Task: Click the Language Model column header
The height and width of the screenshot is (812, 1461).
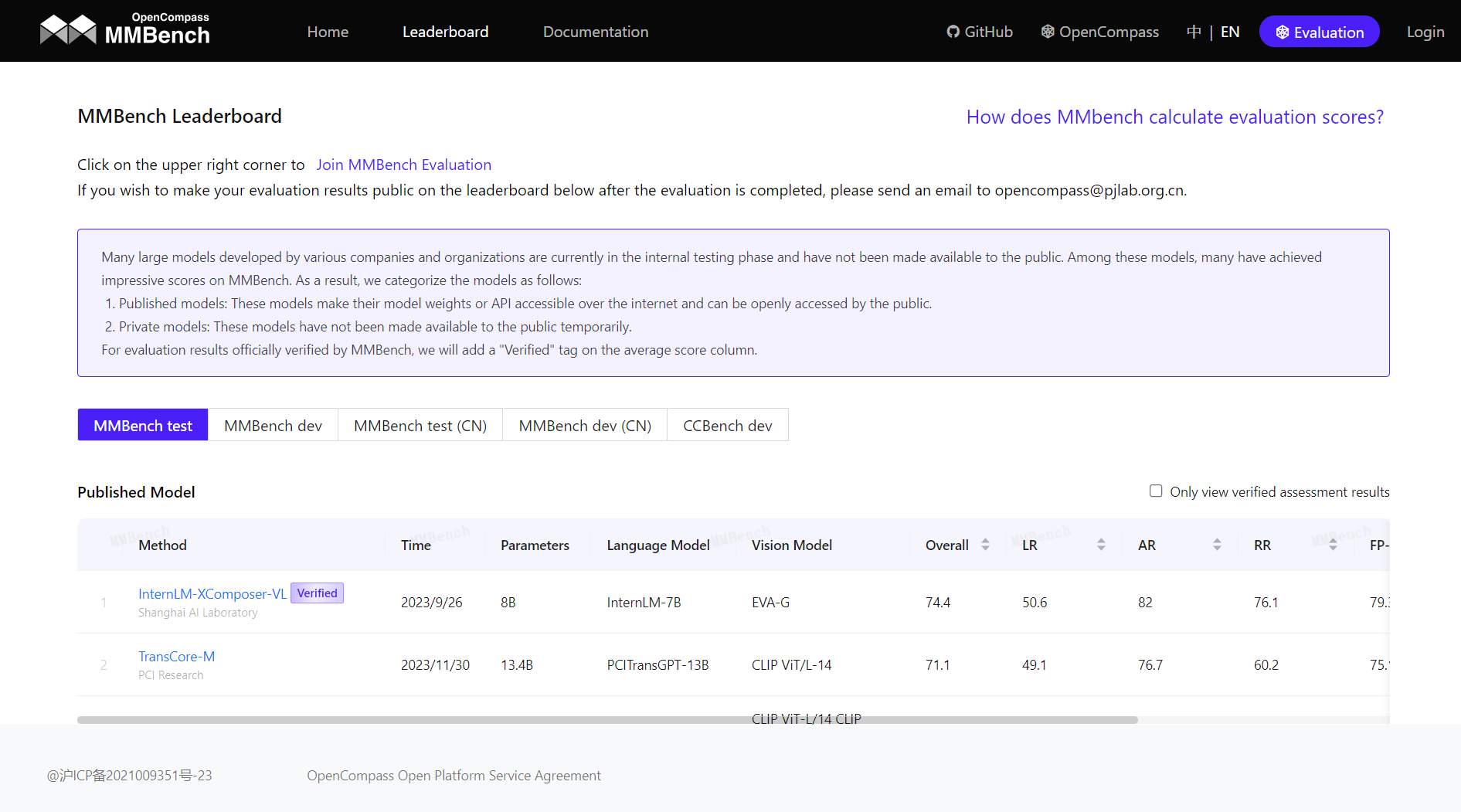Action: tap(658, 545)
